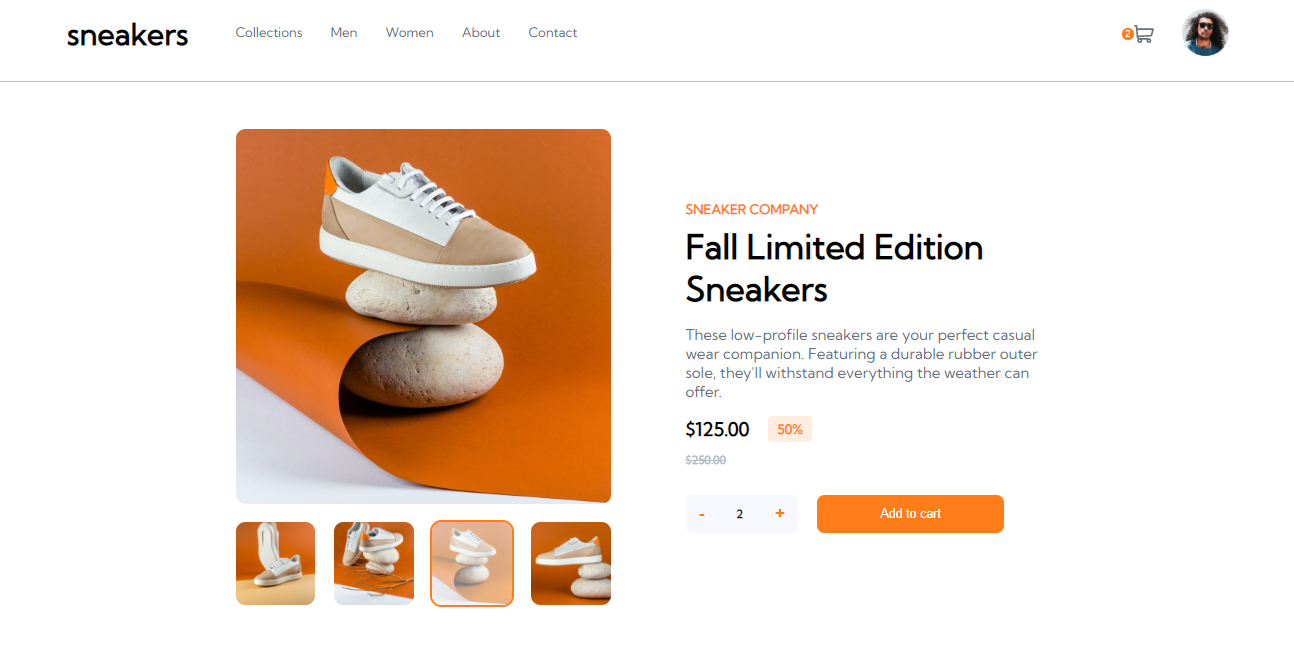The image size is (1294, 657).
Task: Navigate to the Contact page
Action: (552, 32)
